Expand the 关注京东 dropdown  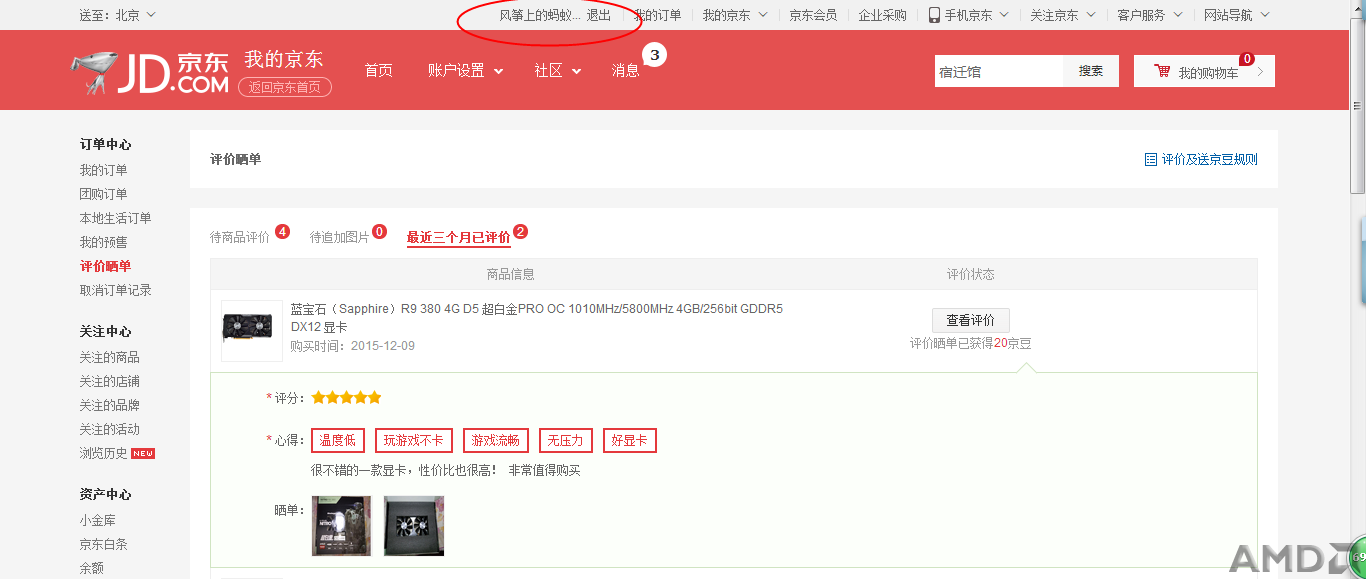1090,15
